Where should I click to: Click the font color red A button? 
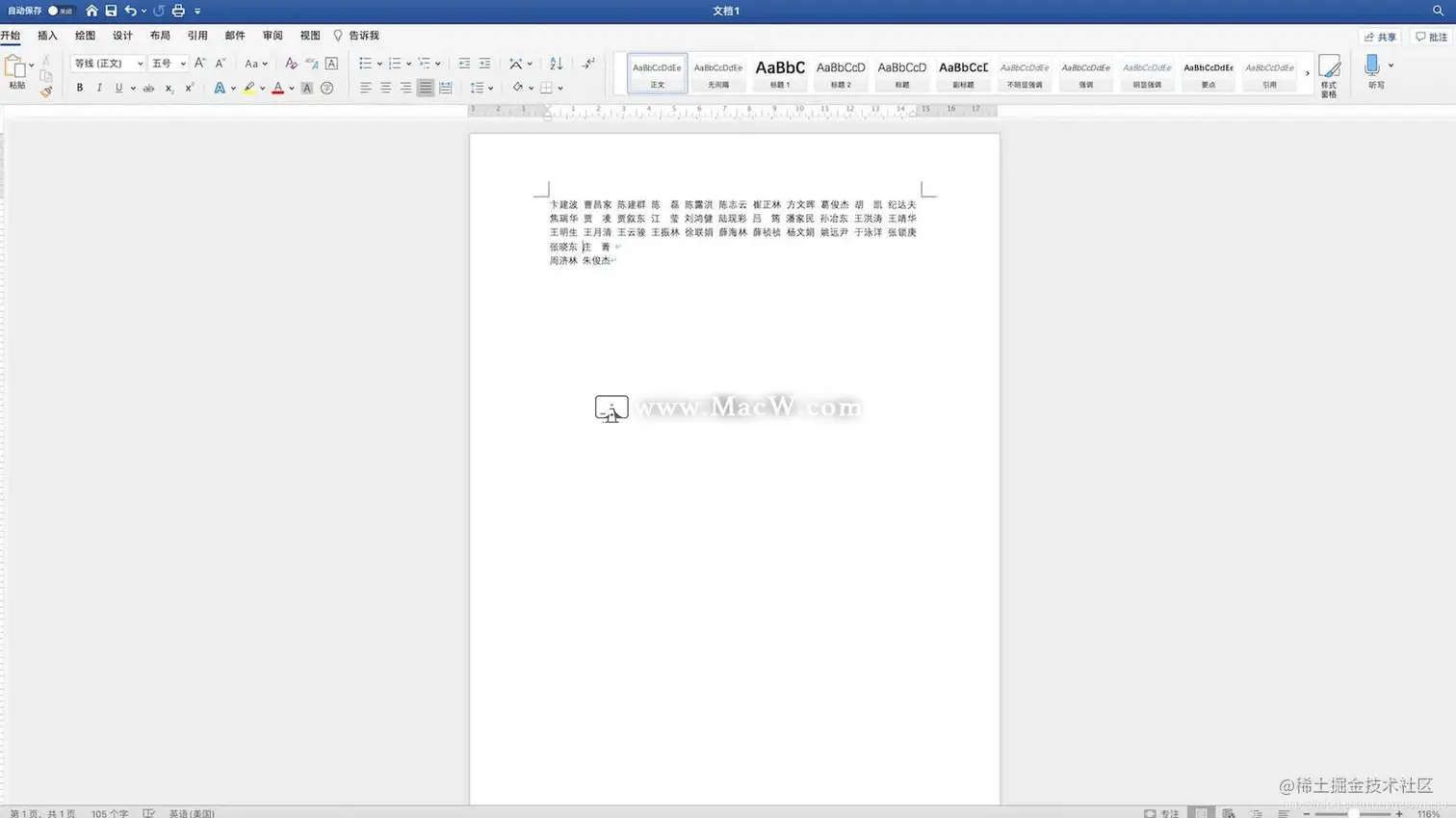tap(278, 88)
